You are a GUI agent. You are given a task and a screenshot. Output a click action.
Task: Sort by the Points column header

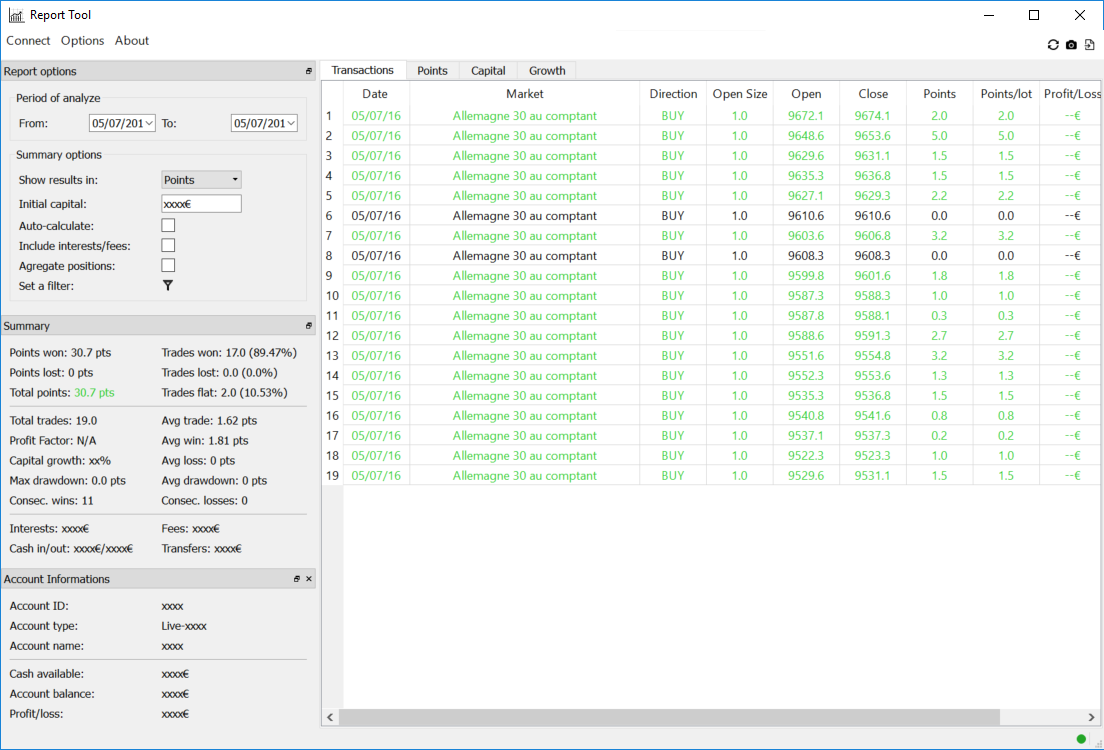coord(939,94)
